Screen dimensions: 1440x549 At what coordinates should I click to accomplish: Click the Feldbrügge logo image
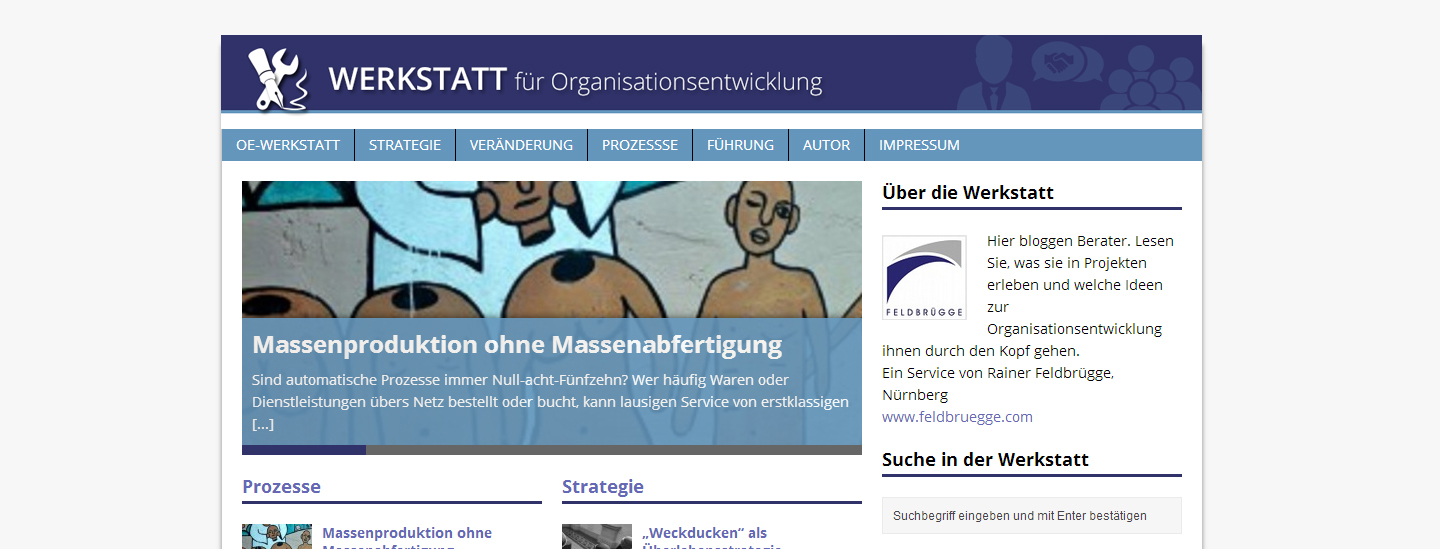point(924,278)
